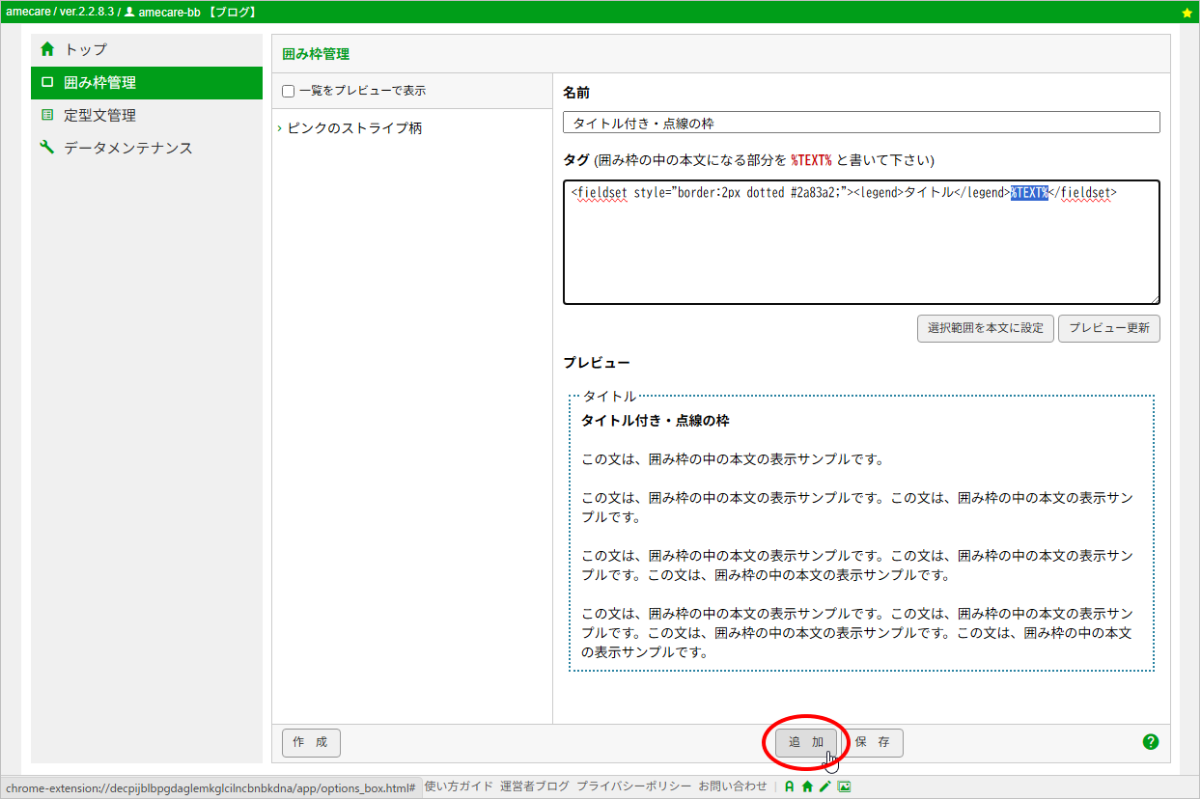Screen dimensions: 1200x799
Task: Click the green 'A' icon in footer
Action: (x=789, y=787)
